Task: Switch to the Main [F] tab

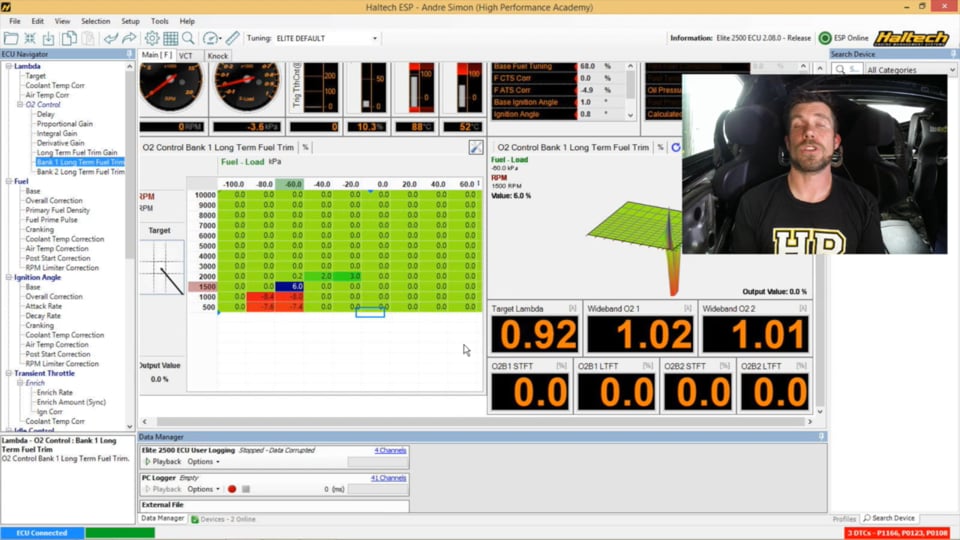Action: [x=157, y=55]
